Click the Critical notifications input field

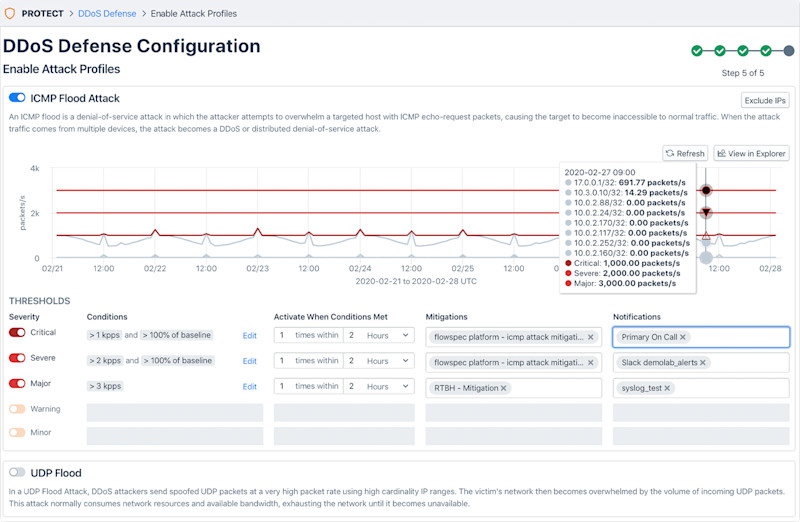(701, 337)
